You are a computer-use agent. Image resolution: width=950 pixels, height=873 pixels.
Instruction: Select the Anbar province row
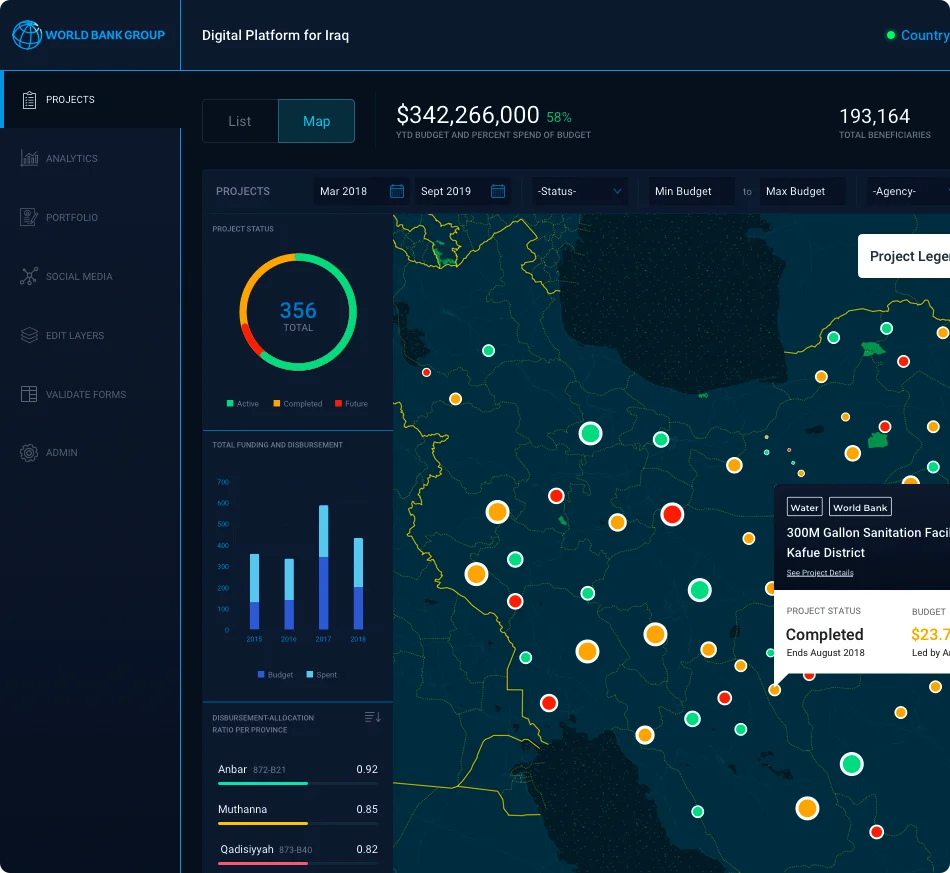coord(298,773)
